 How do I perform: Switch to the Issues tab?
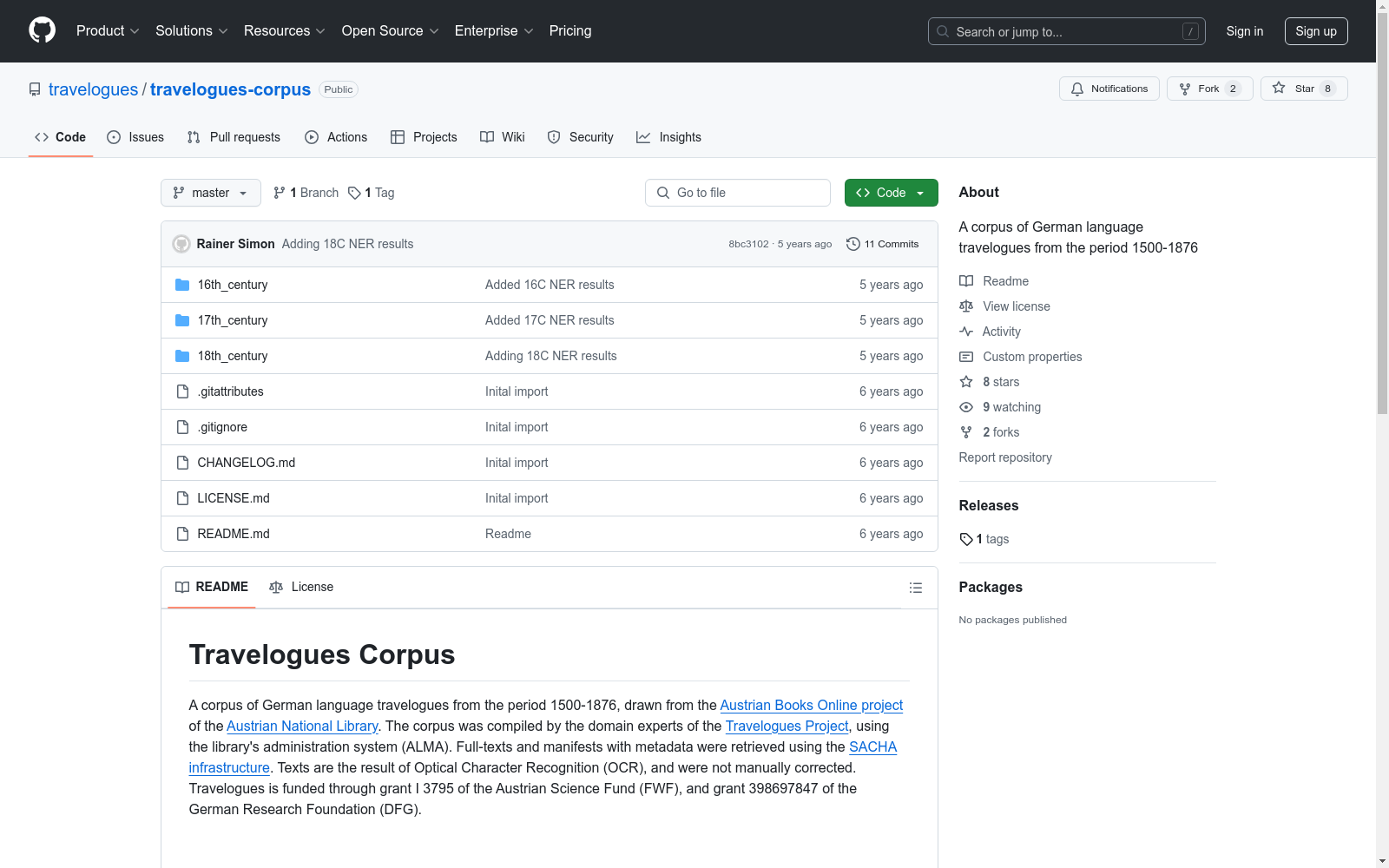point(135,137)
